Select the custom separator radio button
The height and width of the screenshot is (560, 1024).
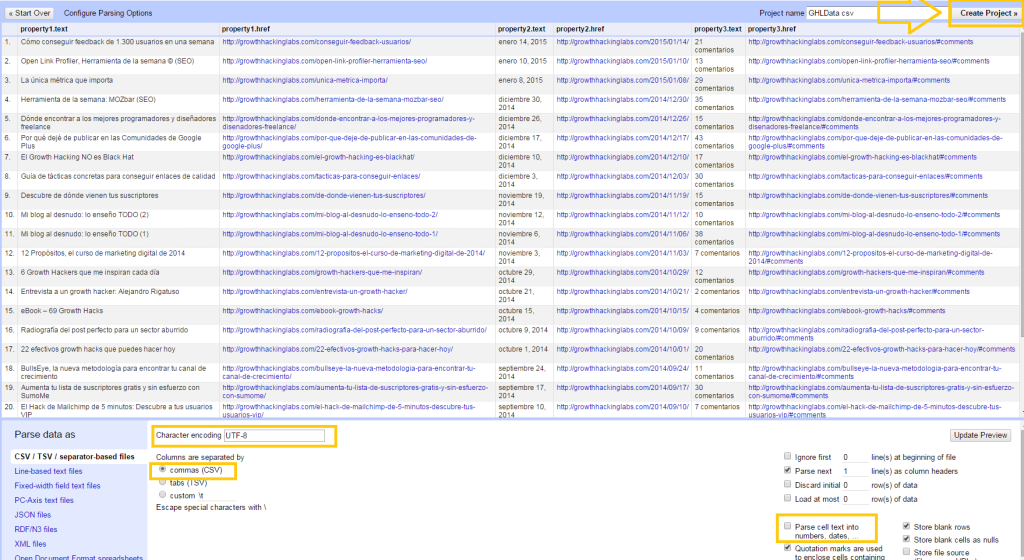[x=163, y=495]
